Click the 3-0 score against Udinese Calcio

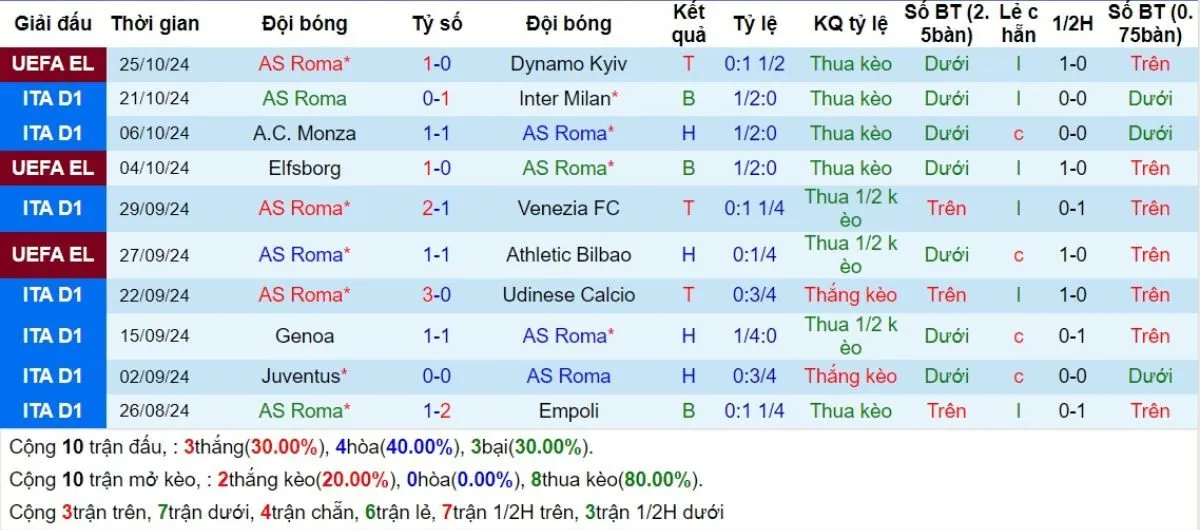(437, 295)
